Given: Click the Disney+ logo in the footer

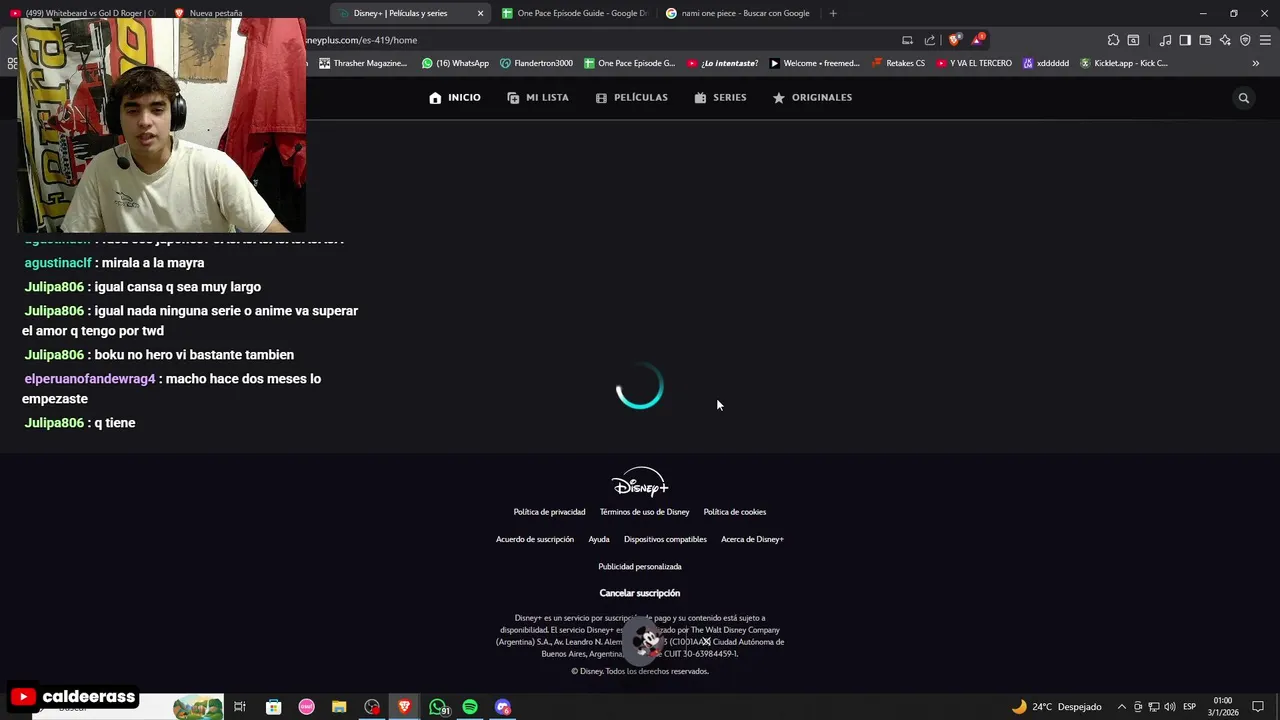Looking at the screenshot, I should (x=640, y=482).
